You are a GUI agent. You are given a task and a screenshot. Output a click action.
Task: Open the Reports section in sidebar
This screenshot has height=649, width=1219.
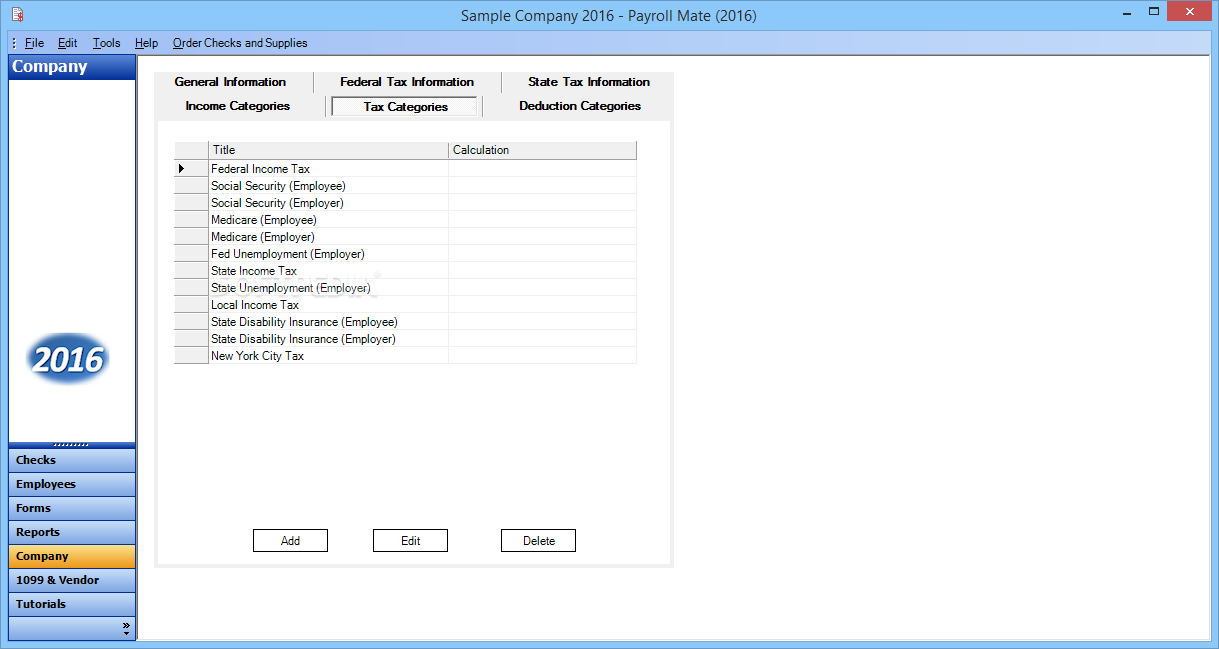(x=72, y=532)
